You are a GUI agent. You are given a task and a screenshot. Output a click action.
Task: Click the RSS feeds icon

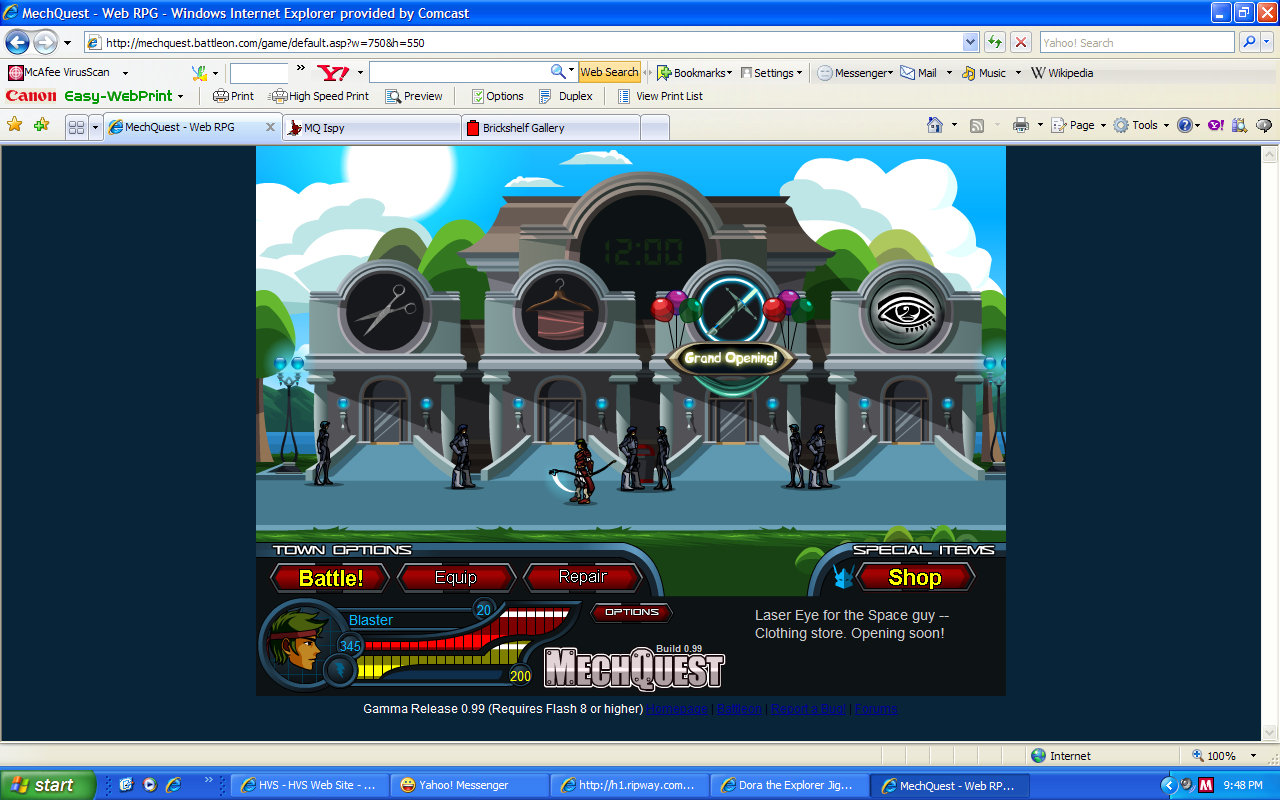click(977, 126)
